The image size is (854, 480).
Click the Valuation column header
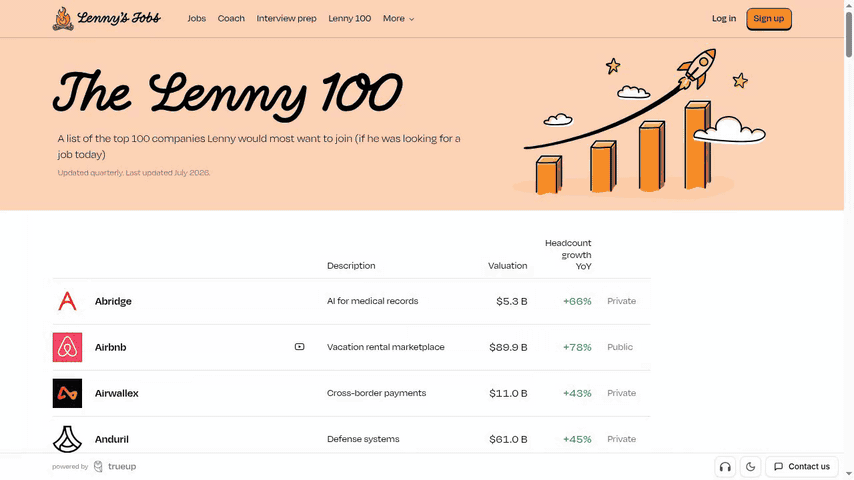pos(508,266)
